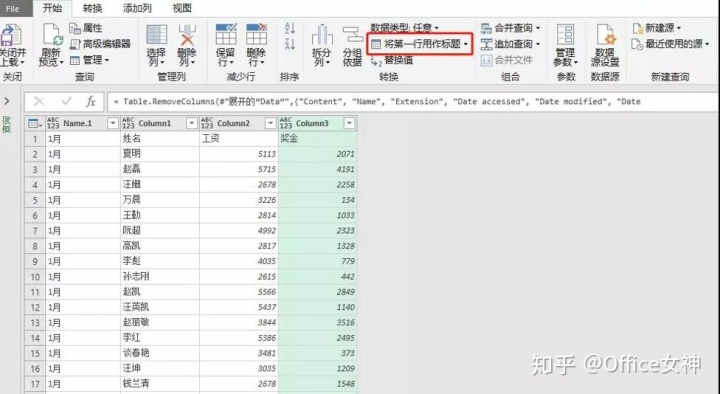Open the Recent Sources (最近使用的源) dropdown
Image resolution: width=720 pixels, height=394 pixels.
pos(670,44)
